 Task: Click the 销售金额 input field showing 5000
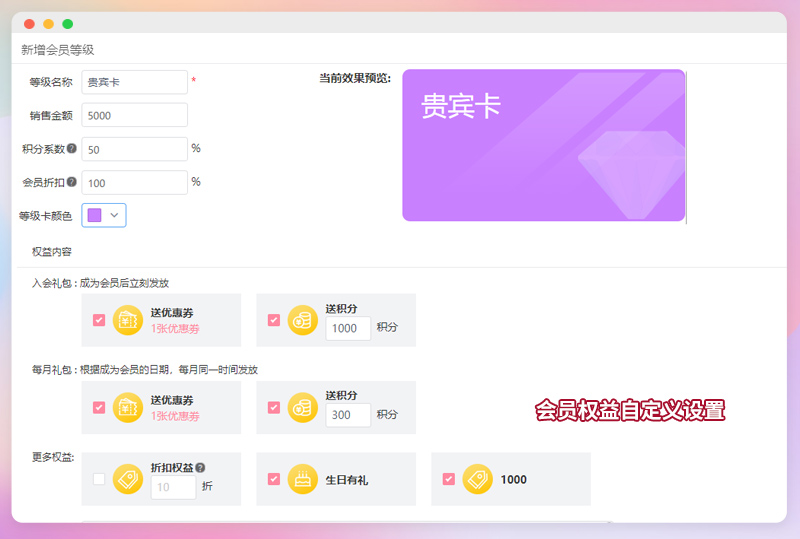135,115
